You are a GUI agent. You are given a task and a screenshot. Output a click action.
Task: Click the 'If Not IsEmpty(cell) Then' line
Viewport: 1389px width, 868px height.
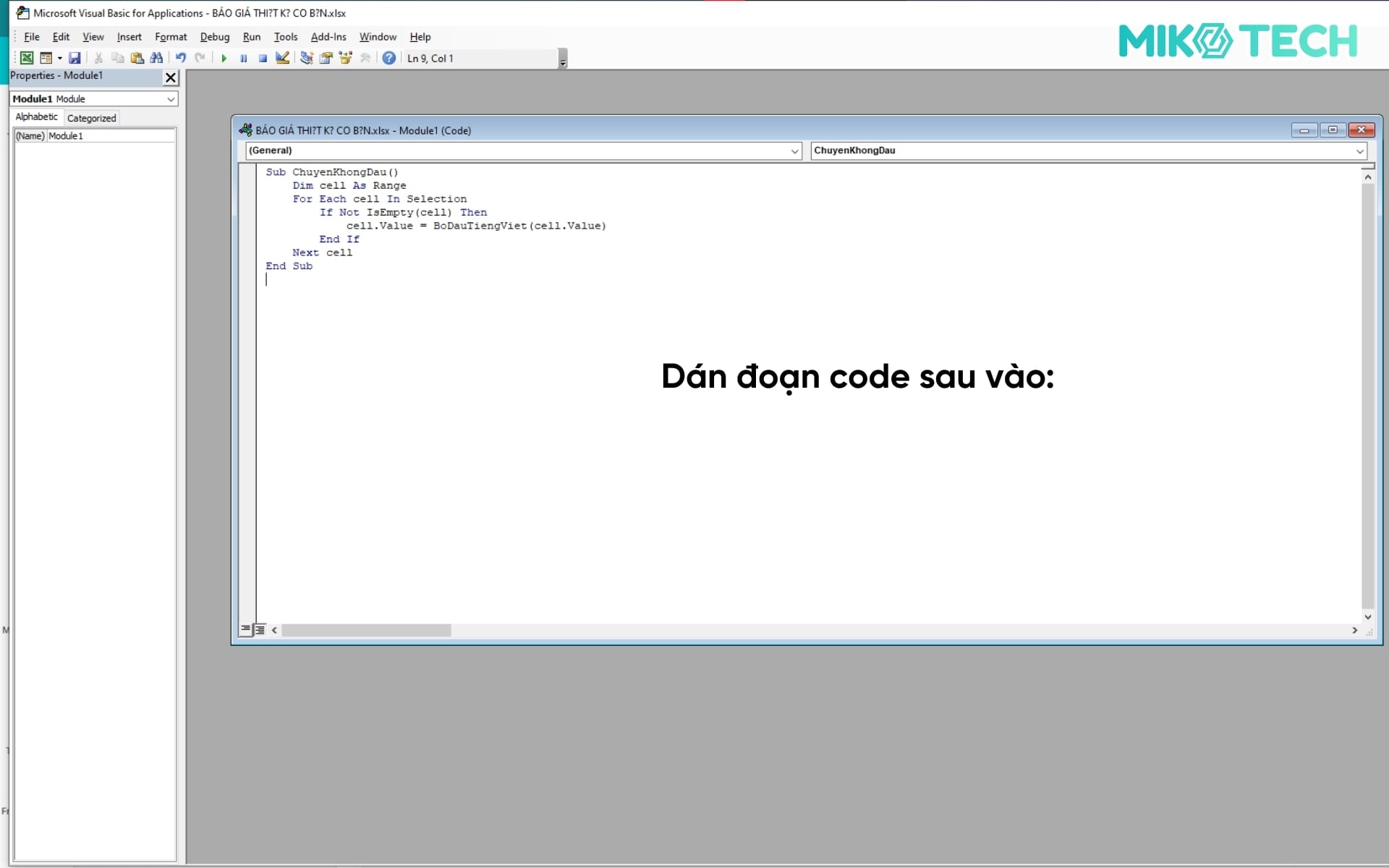403,213
